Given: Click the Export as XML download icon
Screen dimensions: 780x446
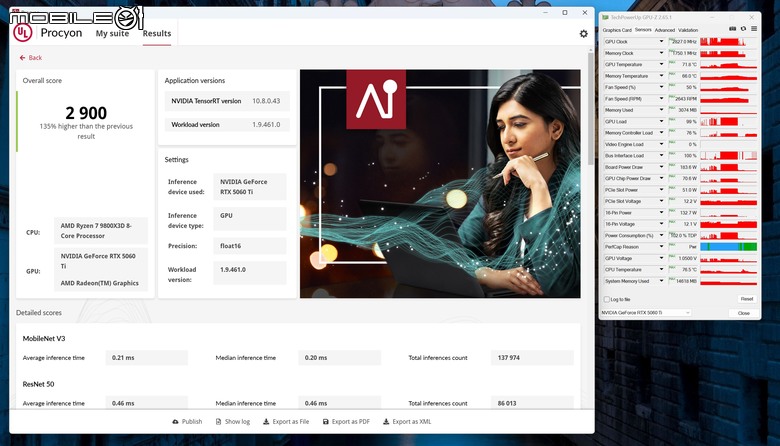Looking at the screenshot, I should point(386,422).
